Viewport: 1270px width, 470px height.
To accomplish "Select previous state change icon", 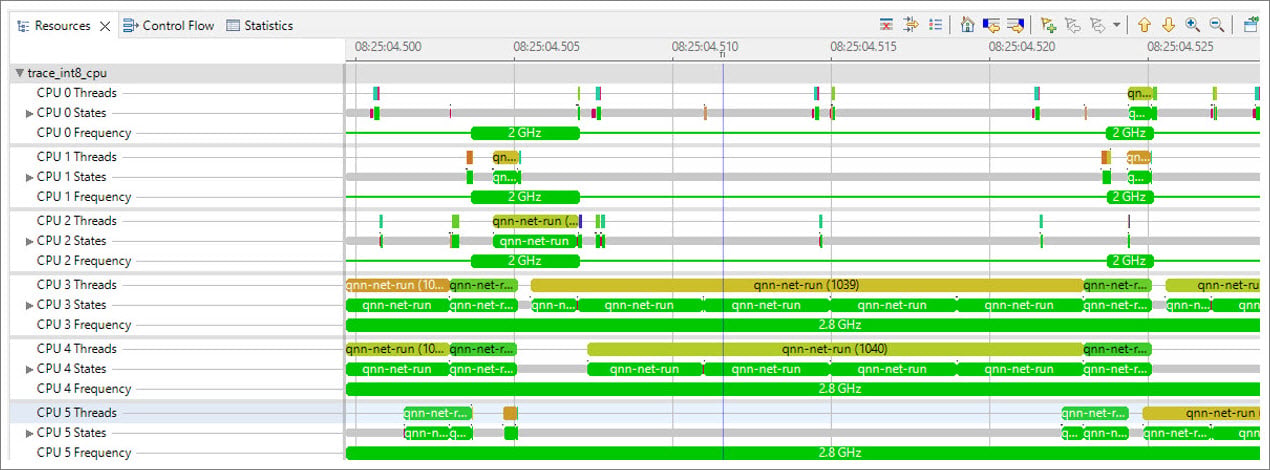I will (991, 25).
